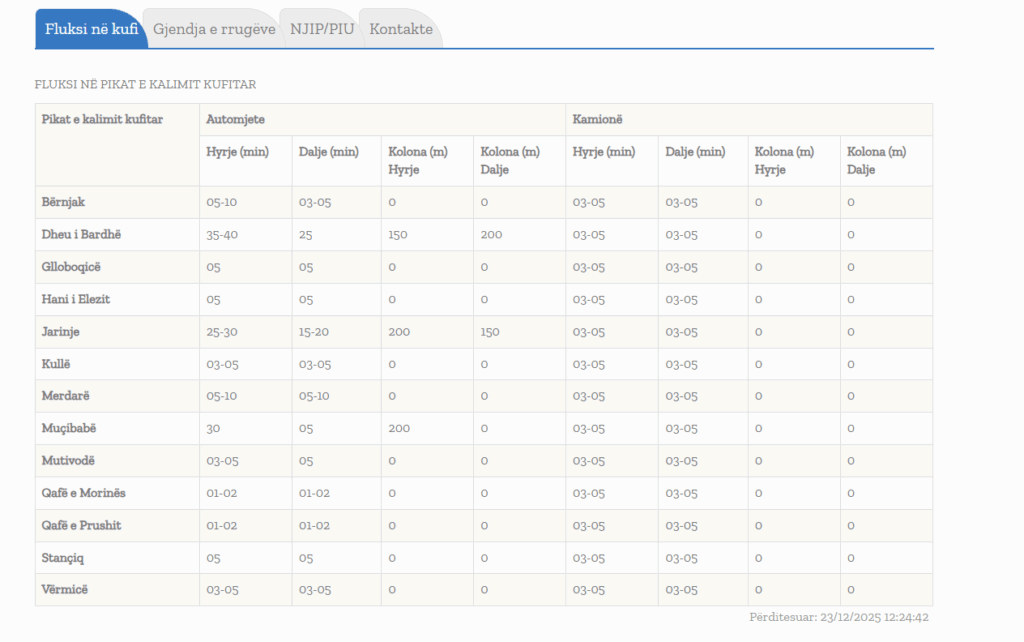Open the NJIP/PIU tab
Screen dimensions: 1024x642
[x=322, y=29]
